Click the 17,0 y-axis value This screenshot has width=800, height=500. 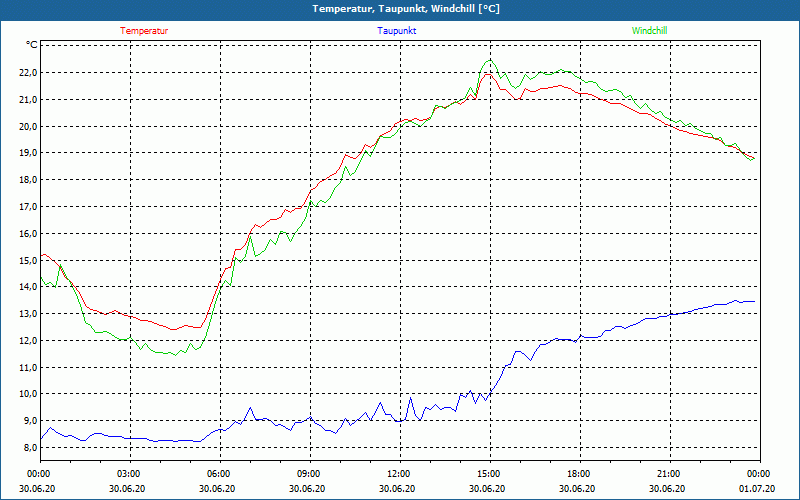tap(29, 207)
